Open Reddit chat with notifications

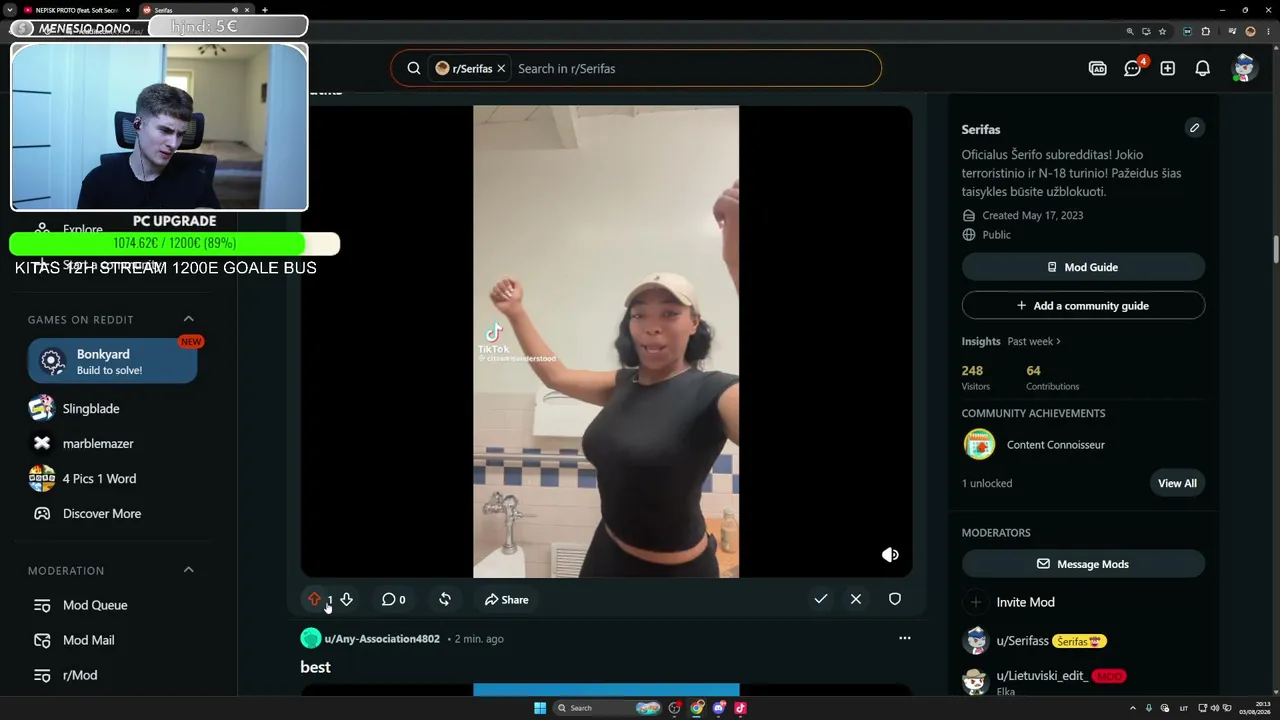click(1133, 68)
